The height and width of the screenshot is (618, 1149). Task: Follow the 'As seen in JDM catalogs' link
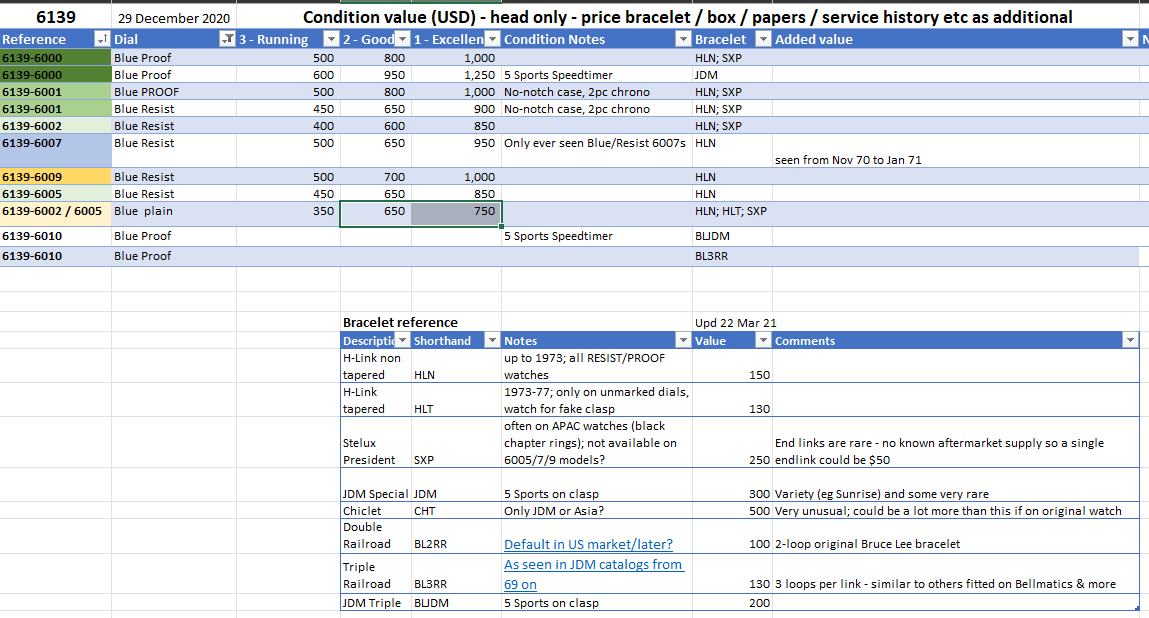(x=593, y=565)
